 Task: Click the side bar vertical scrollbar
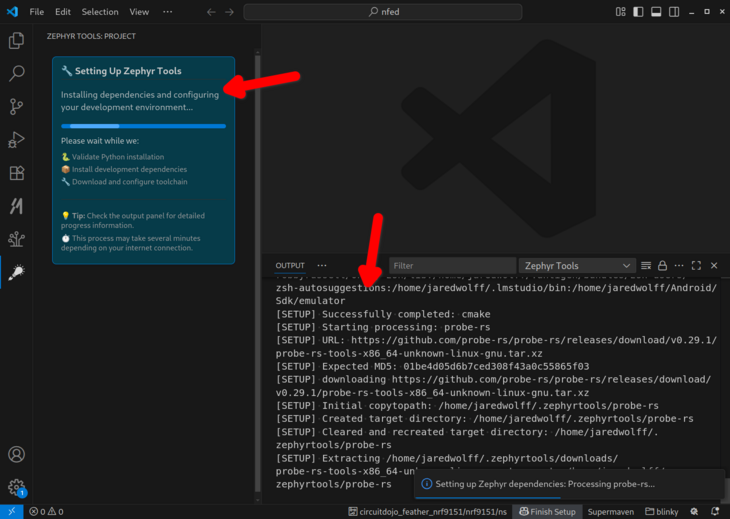(x=257, y=275)
